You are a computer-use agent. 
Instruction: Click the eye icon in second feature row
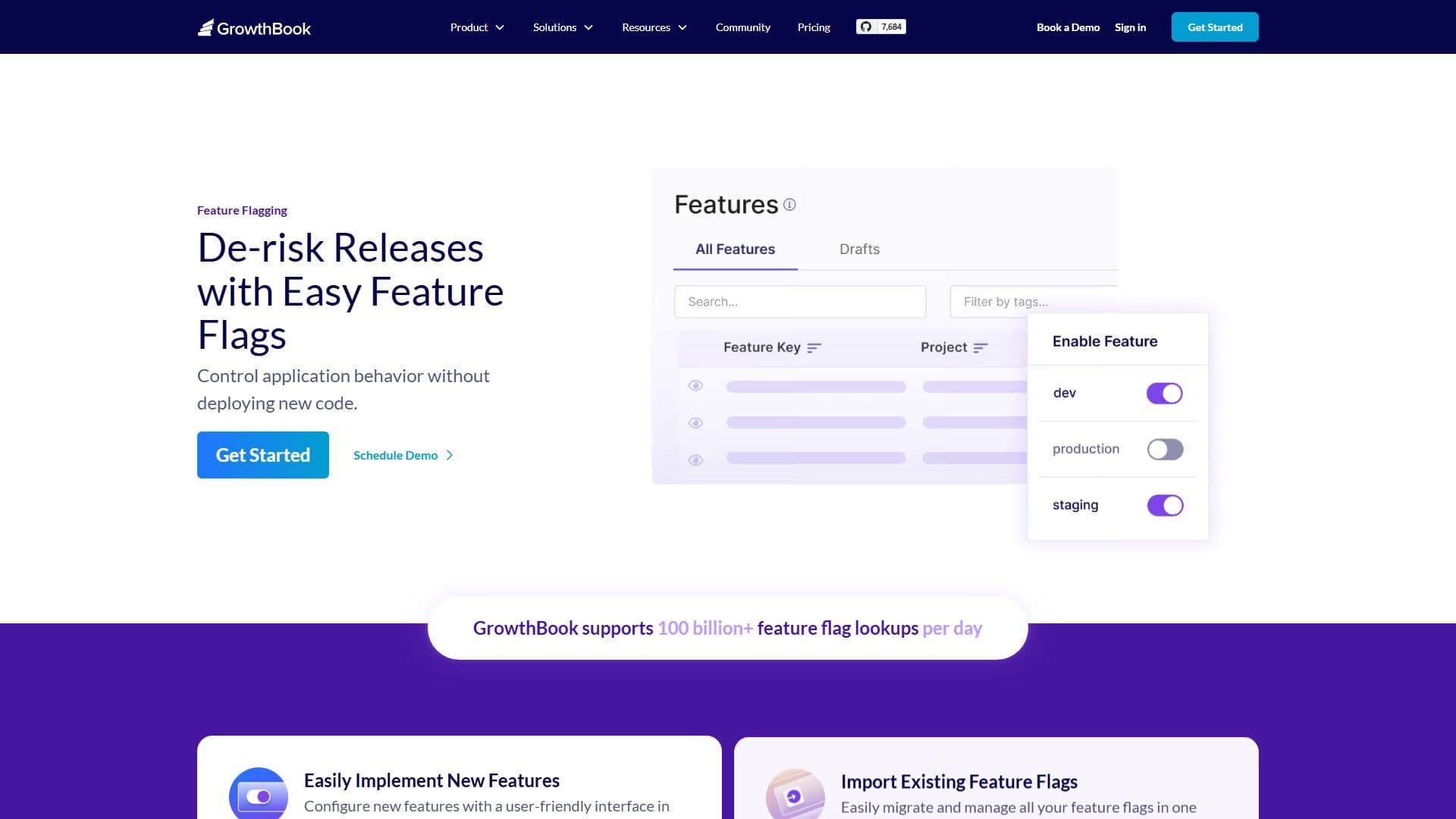click(x=695, y=423)
